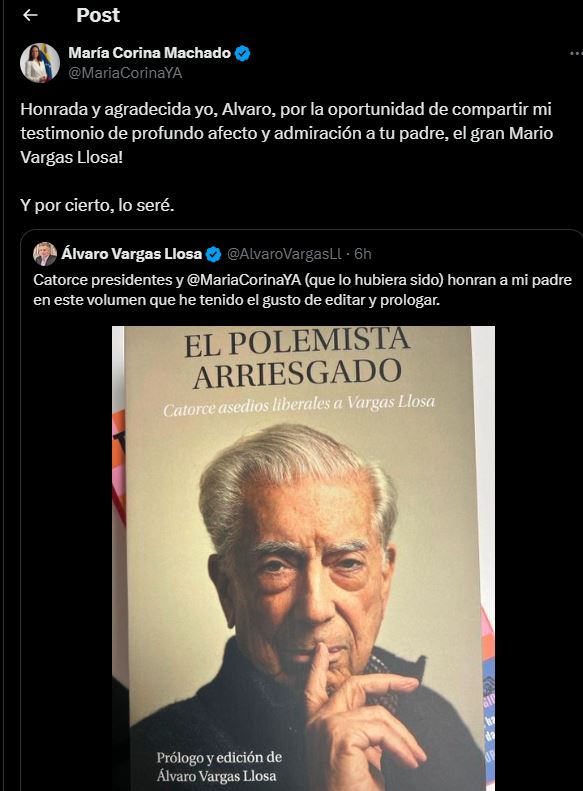Open the book cover photo

click(303, 558)
